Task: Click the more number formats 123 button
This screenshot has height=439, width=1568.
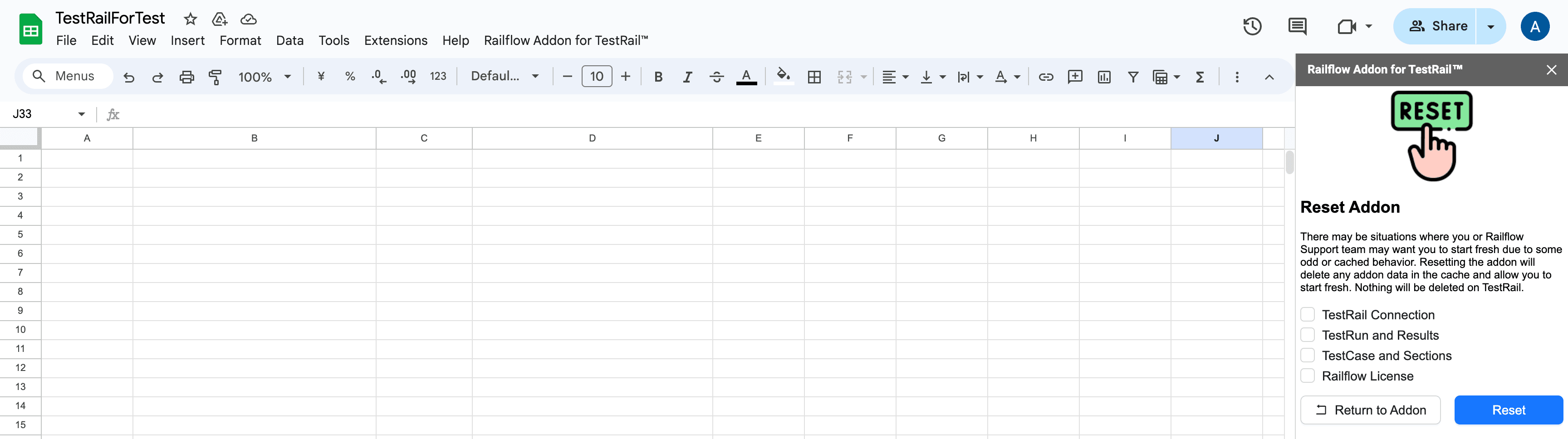Action: [438, 77]
